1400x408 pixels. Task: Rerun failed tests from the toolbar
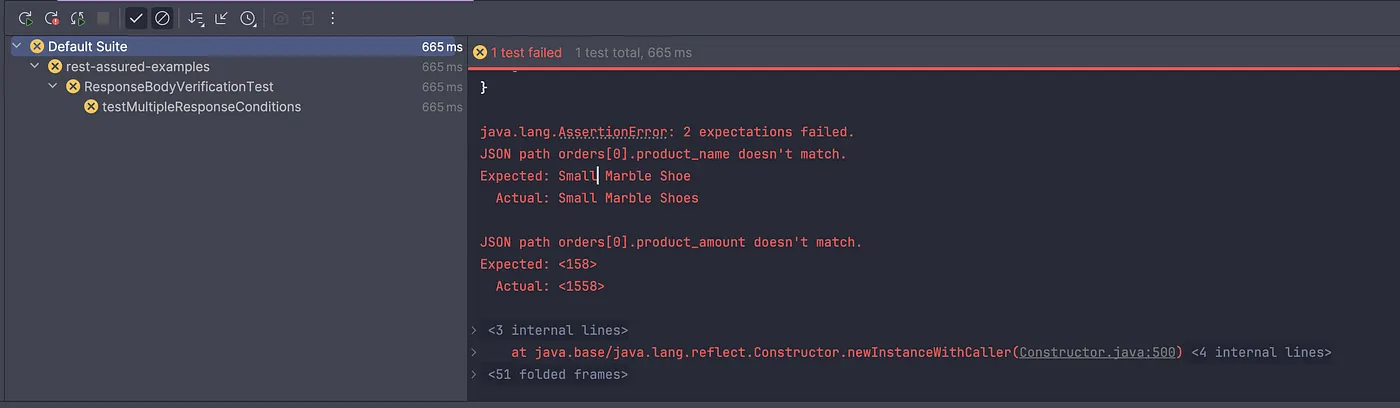point(52,18)
